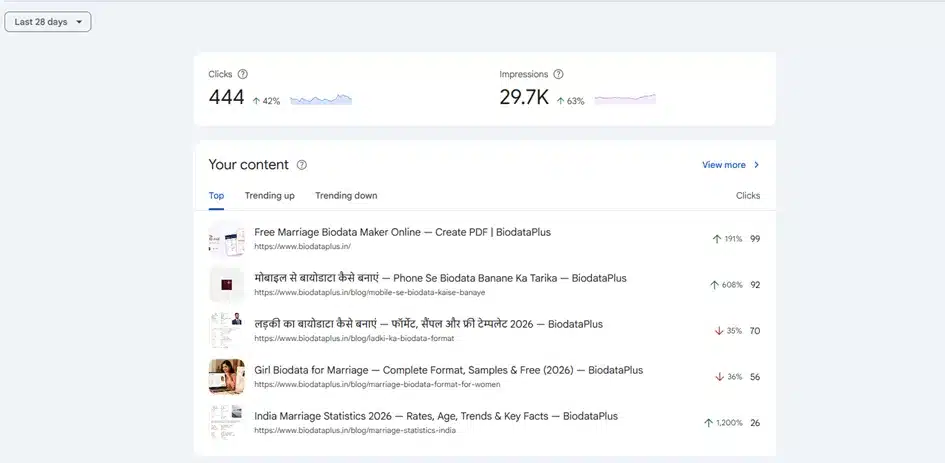945x463 pixels.
Task: Click the Impressions metric label
Action: [524, 74]
